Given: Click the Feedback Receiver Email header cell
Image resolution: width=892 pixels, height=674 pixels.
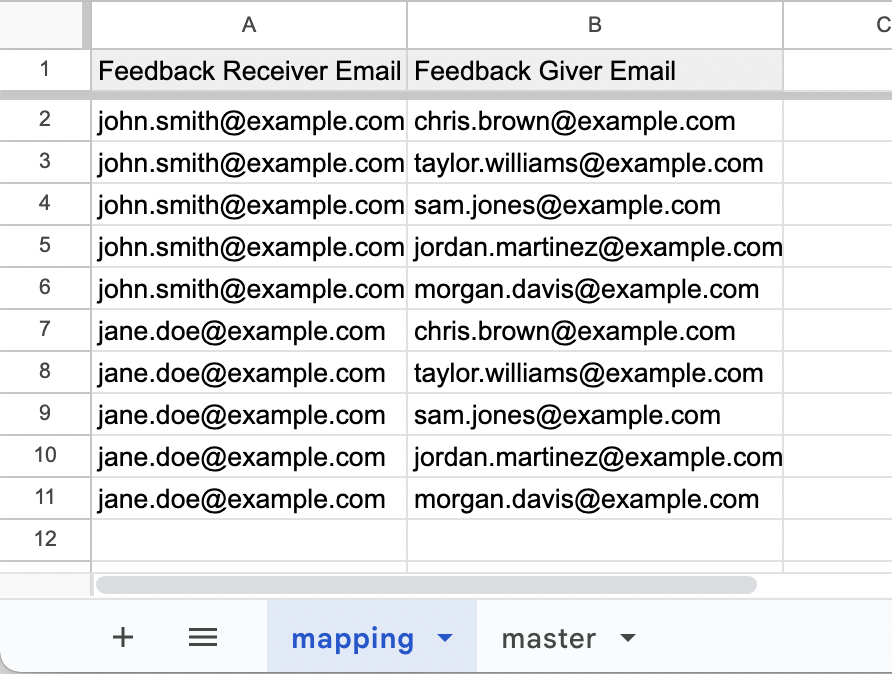Looking at the screenshot, I should tap(249, 71).
